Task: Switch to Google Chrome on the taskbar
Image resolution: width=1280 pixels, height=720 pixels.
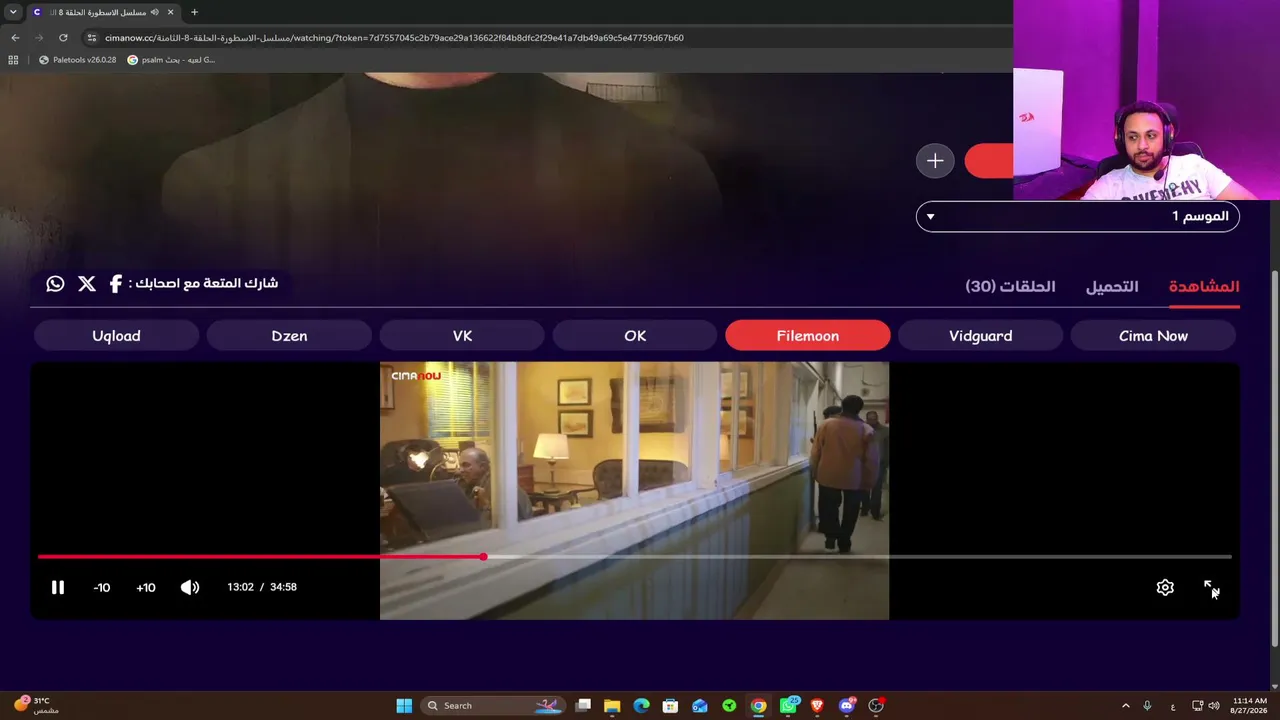Action: click(759, 706)
